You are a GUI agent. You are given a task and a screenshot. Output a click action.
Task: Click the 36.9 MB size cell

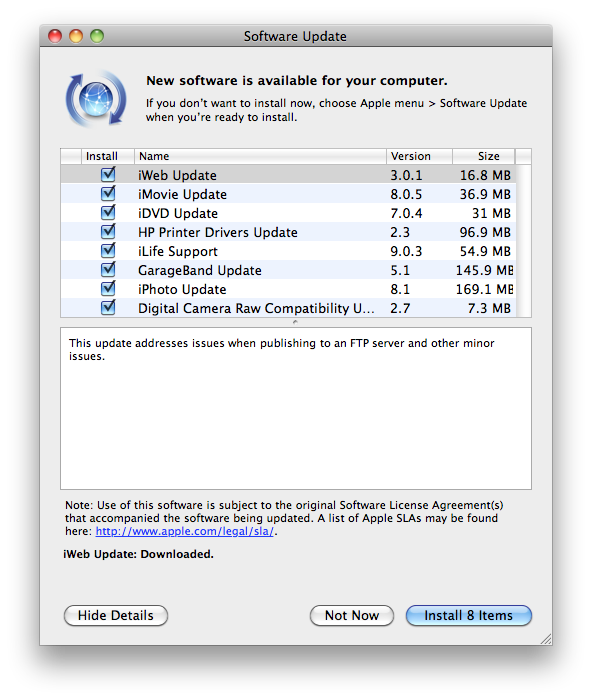485,194
